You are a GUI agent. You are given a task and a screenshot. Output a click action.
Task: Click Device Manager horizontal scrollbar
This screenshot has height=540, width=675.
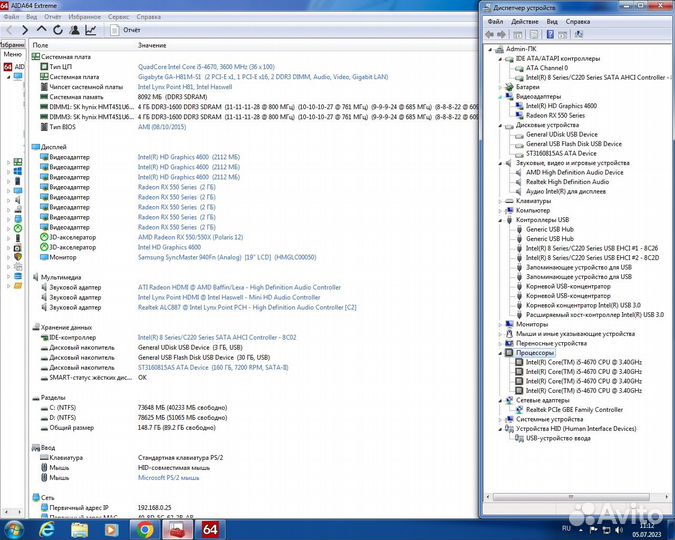pos(571,497)
